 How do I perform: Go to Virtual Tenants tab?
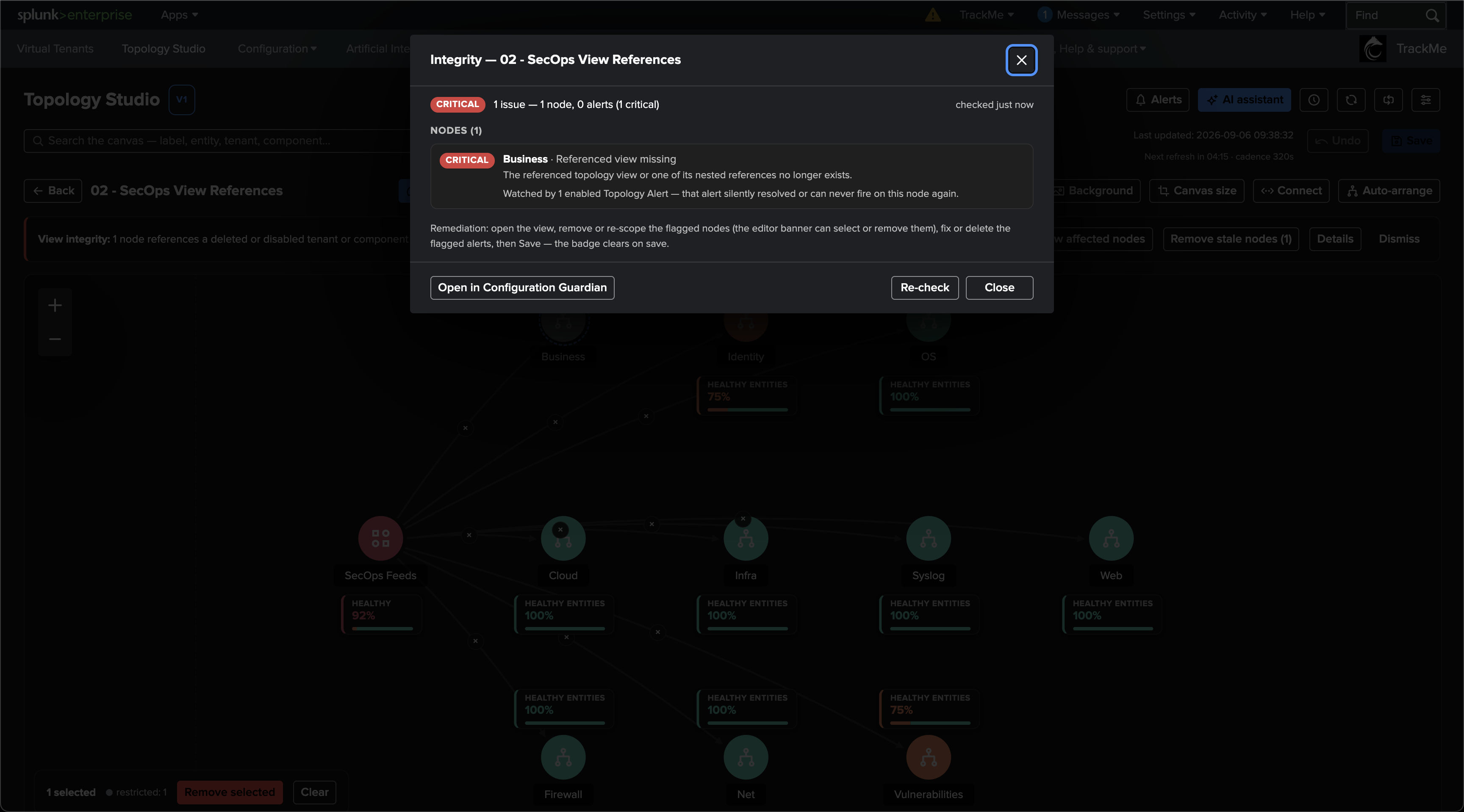click(x=55, y=49)
